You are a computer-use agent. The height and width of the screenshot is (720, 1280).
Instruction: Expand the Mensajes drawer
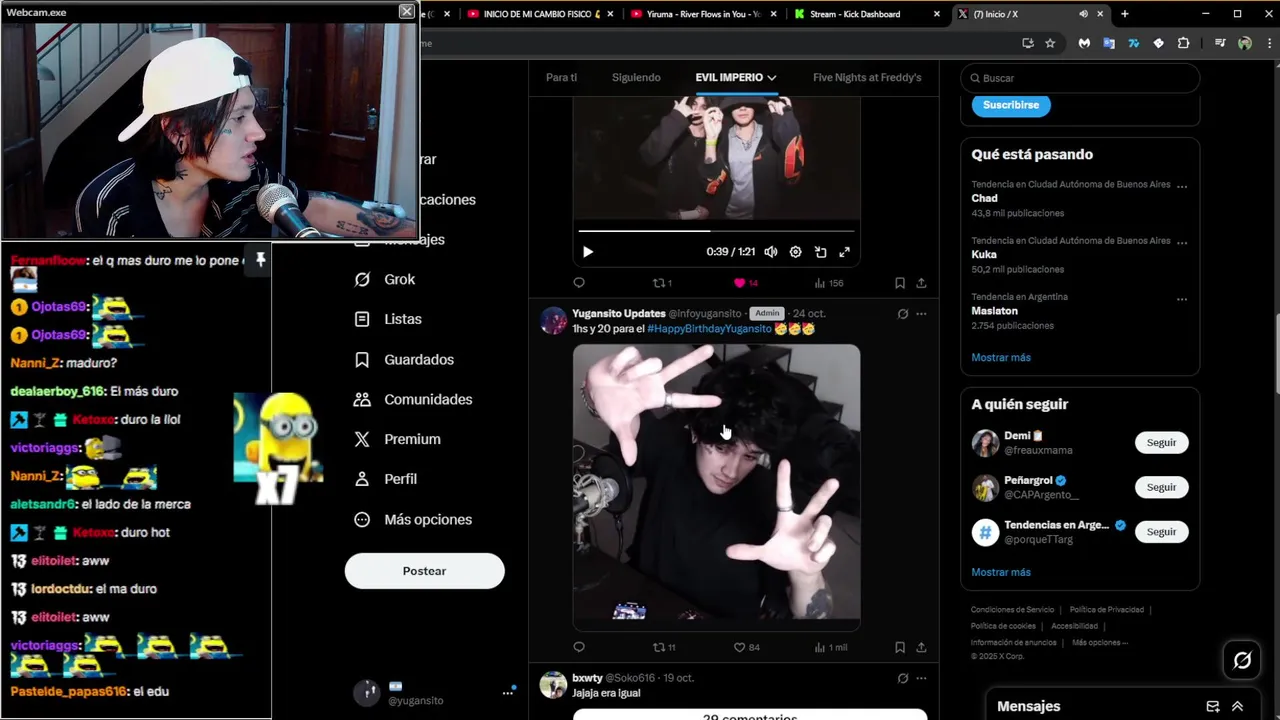(x=1237, y=706)
